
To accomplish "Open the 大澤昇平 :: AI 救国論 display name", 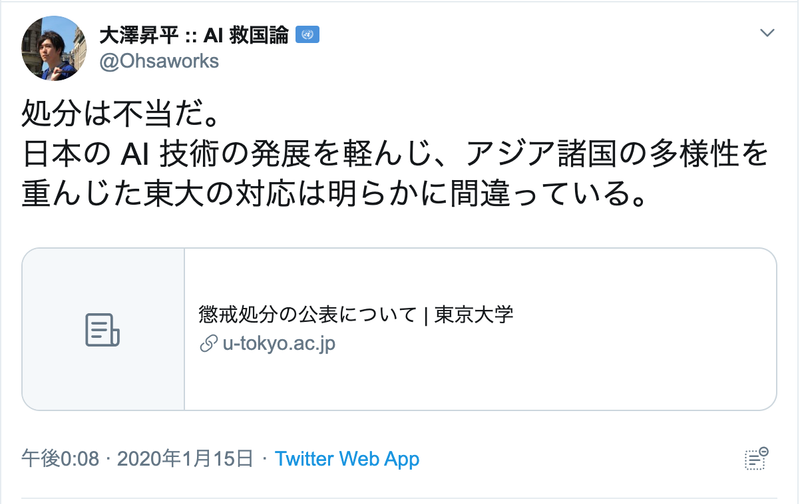I will [194, 35].
